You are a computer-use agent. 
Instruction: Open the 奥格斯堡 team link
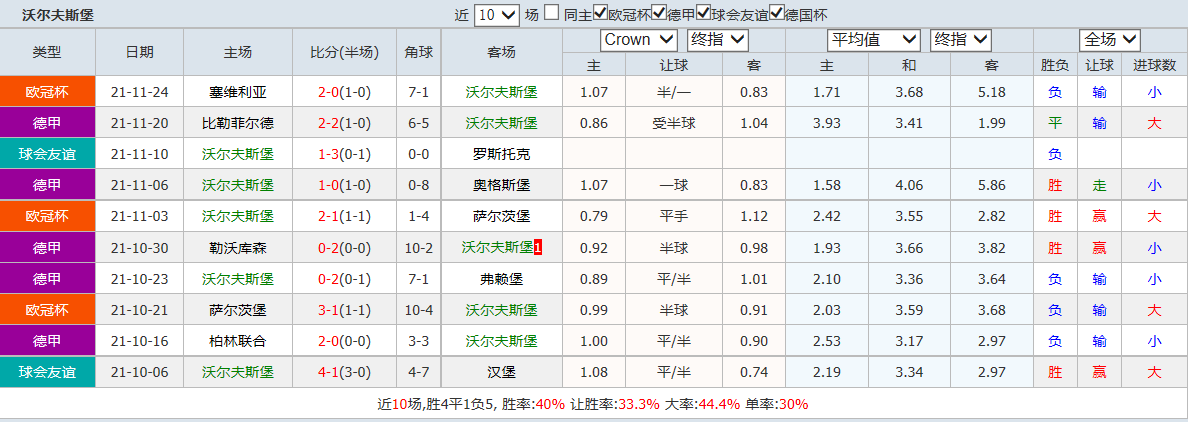(x=502, y=185)
